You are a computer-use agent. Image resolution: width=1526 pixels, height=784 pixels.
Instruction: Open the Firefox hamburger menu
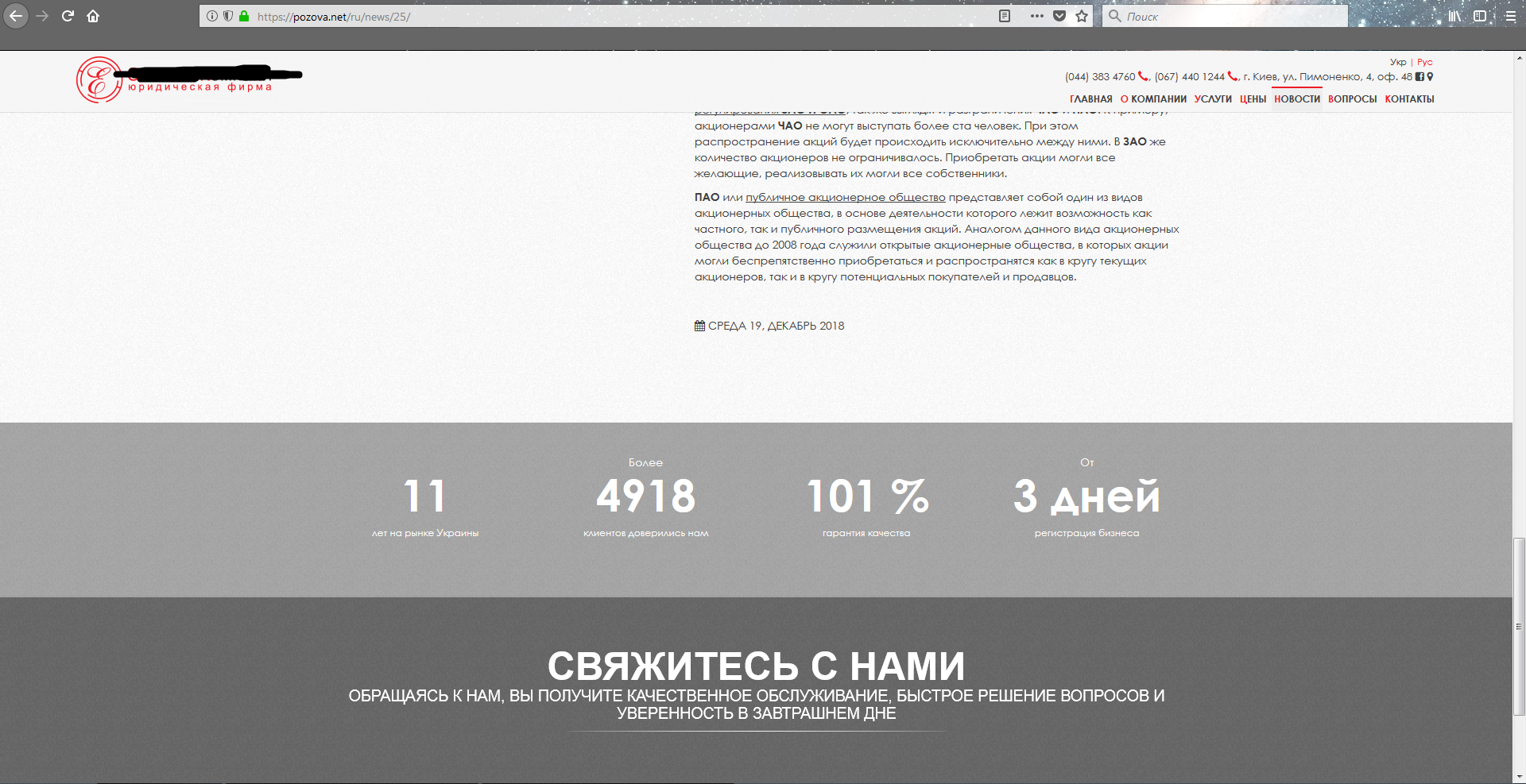1510,16
